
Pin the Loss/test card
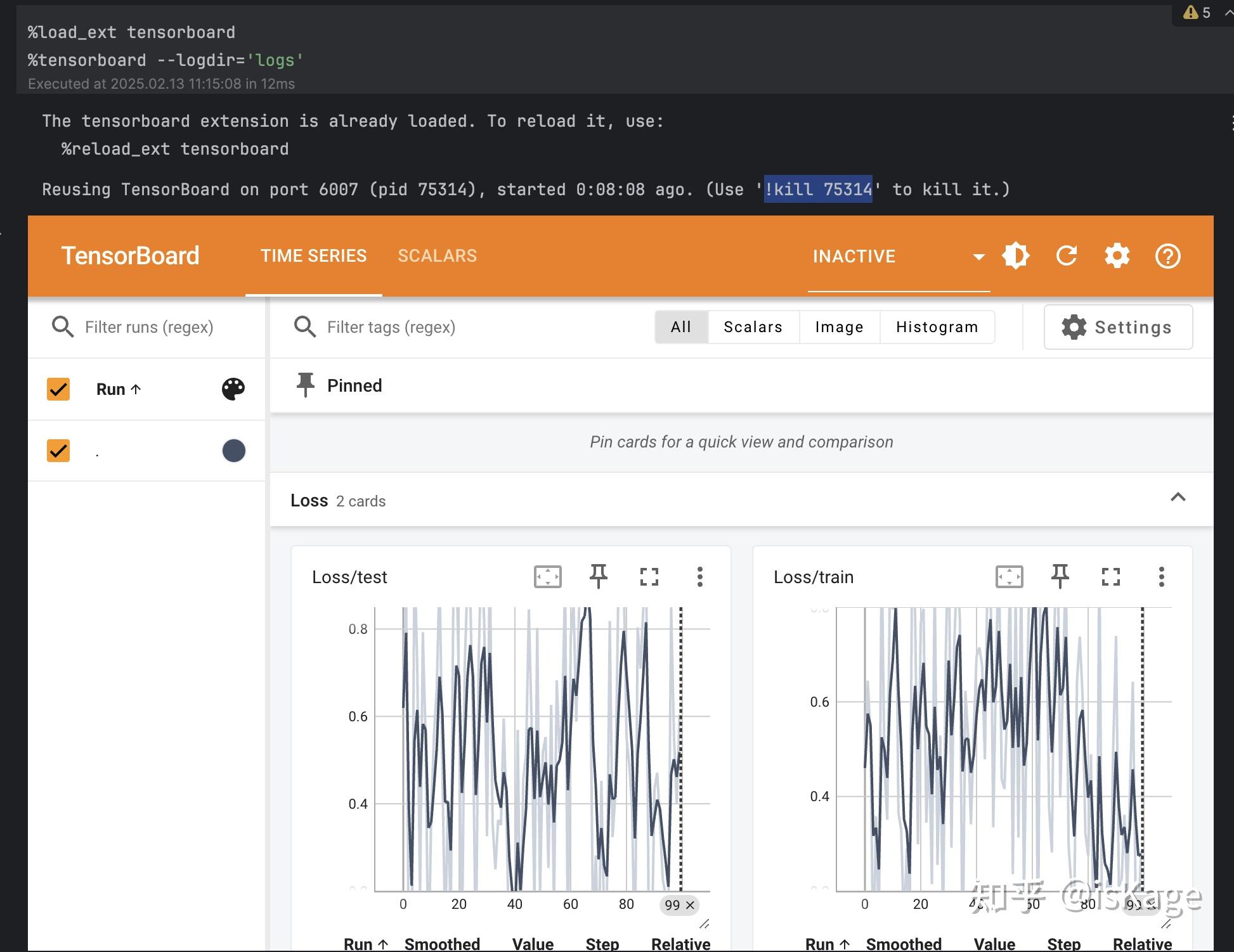pyautogui.click(x=598, y=577)
